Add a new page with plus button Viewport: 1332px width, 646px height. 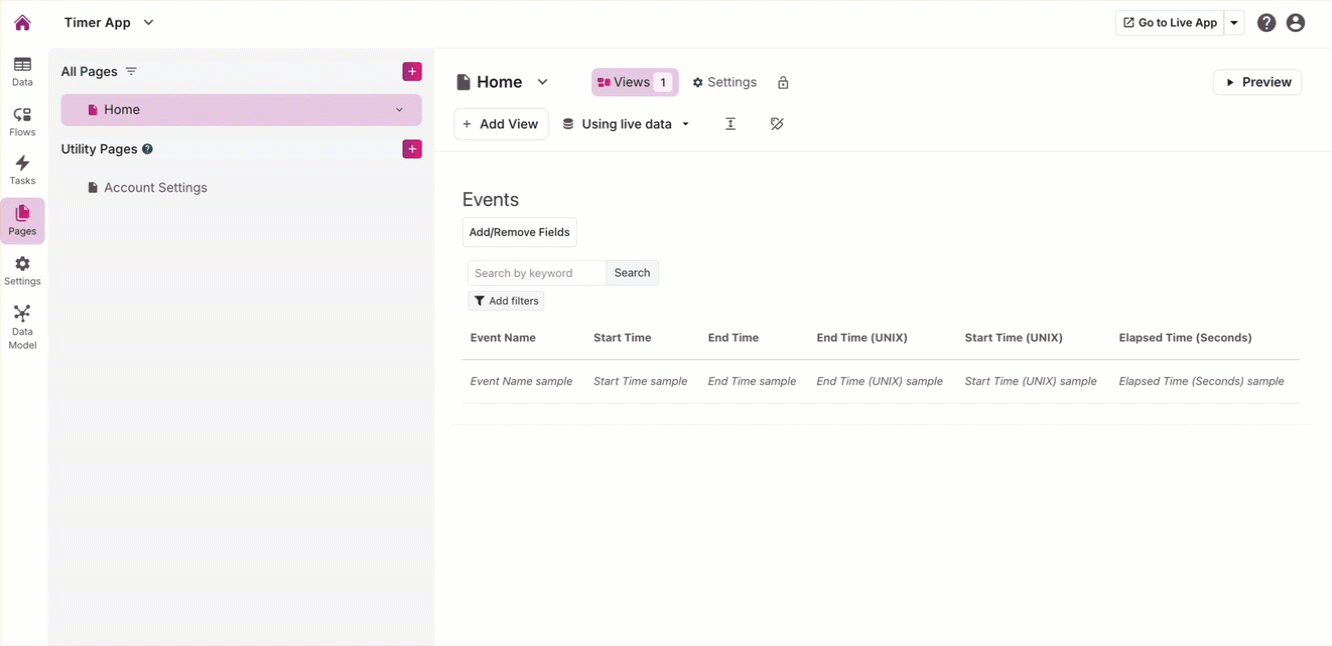point(412,72)
